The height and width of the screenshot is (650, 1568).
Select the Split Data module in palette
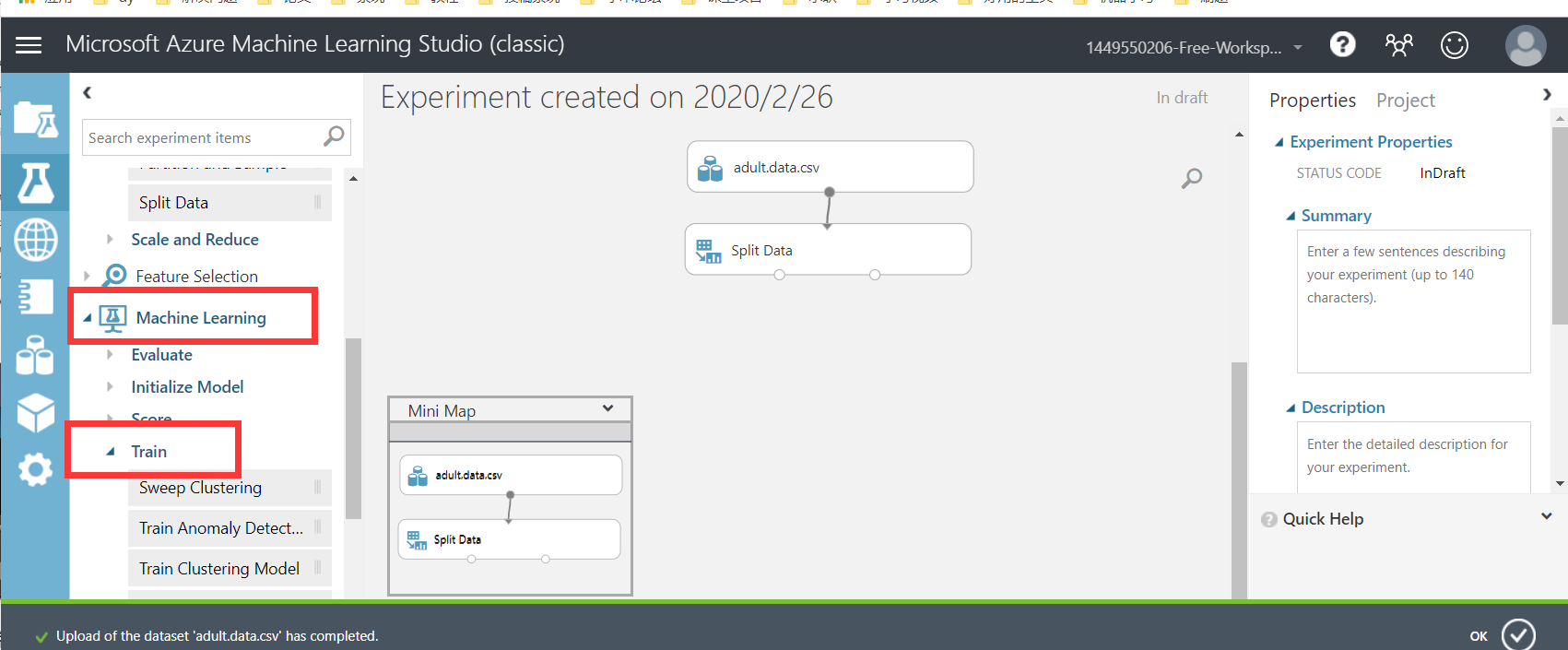230,203
